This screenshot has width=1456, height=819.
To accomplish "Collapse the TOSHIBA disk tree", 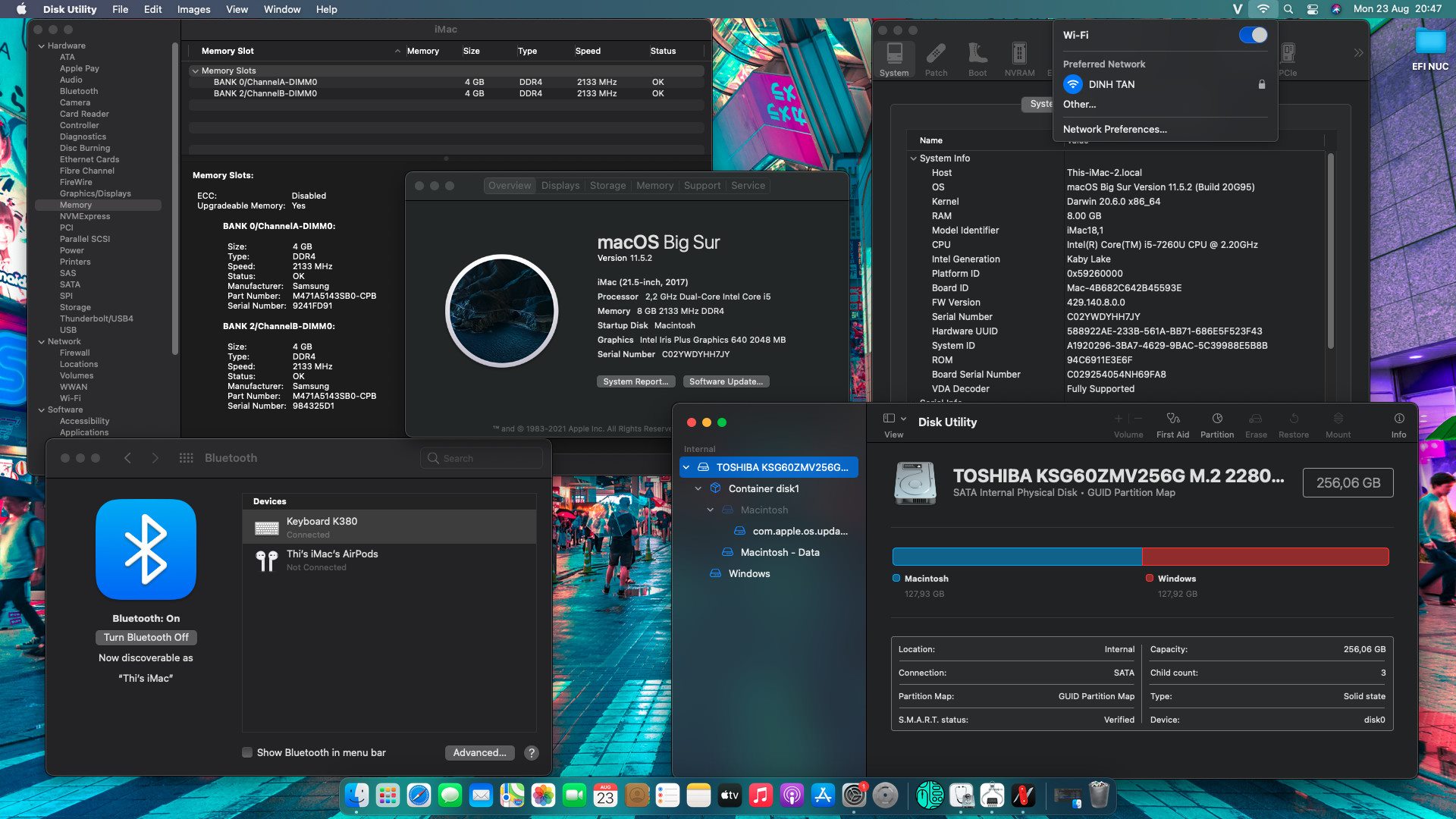I will pyautogui.click(x=686, y=468).
